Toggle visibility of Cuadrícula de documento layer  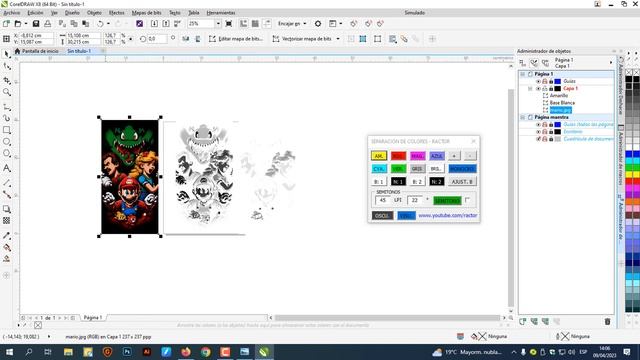pos(538,139)
